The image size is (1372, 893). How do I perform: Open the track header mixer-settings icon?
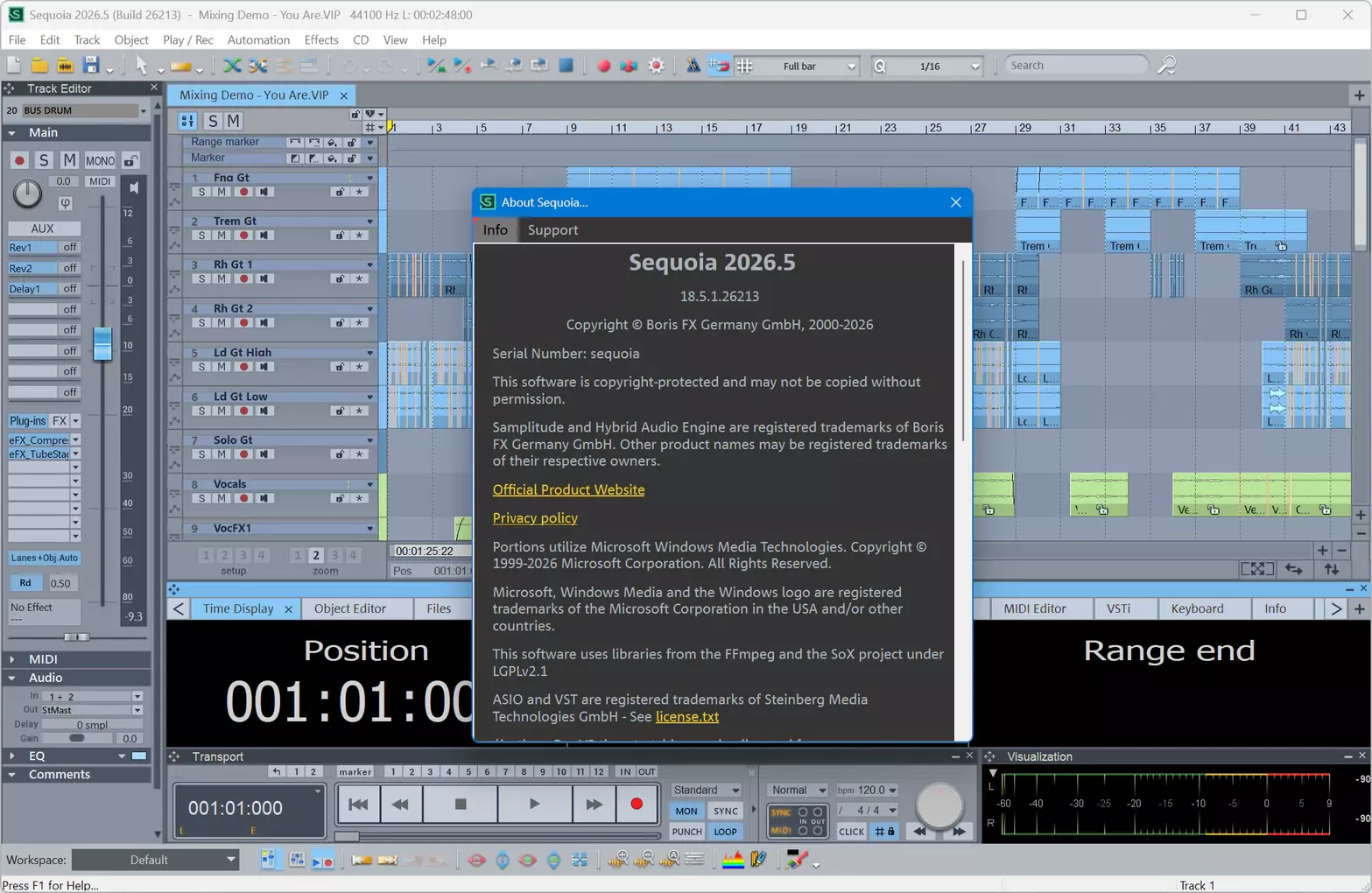(187, 121)
